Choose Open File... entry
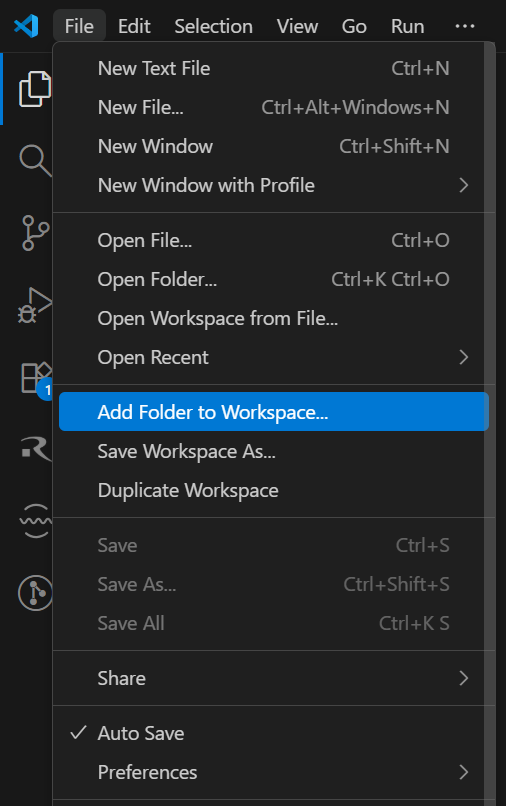The height and width of the screenshot is (806, 506). pos(274,240)
